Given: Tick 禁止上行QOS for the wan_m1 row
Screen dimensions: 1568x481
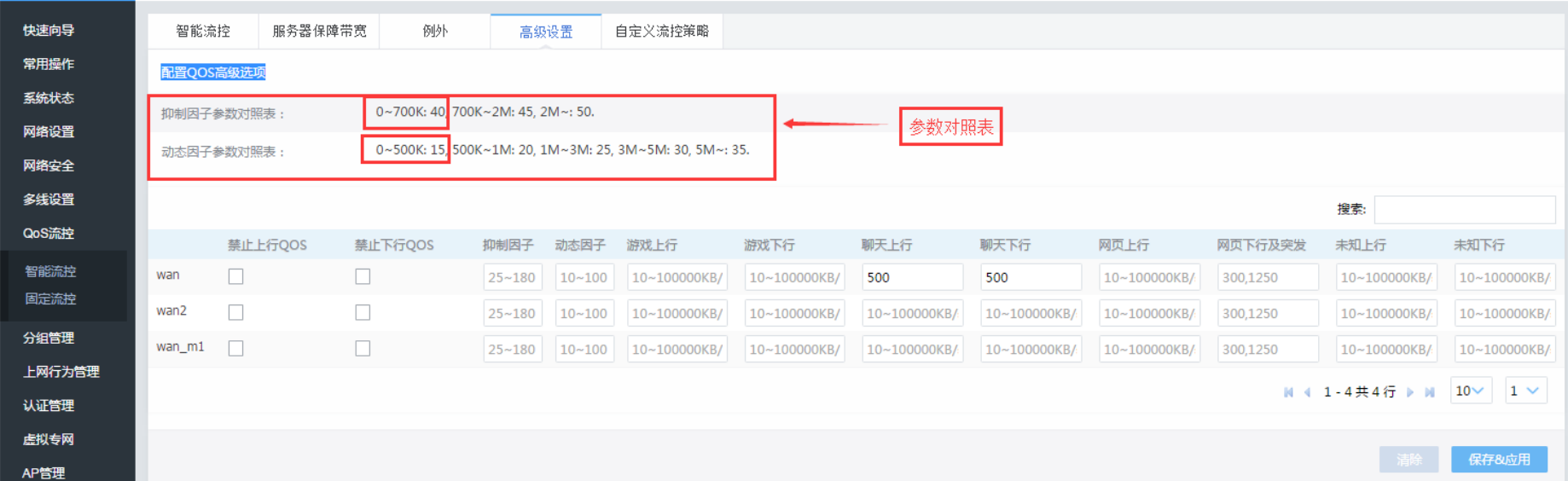Looking at the screenshot, I should pos(236,348).
